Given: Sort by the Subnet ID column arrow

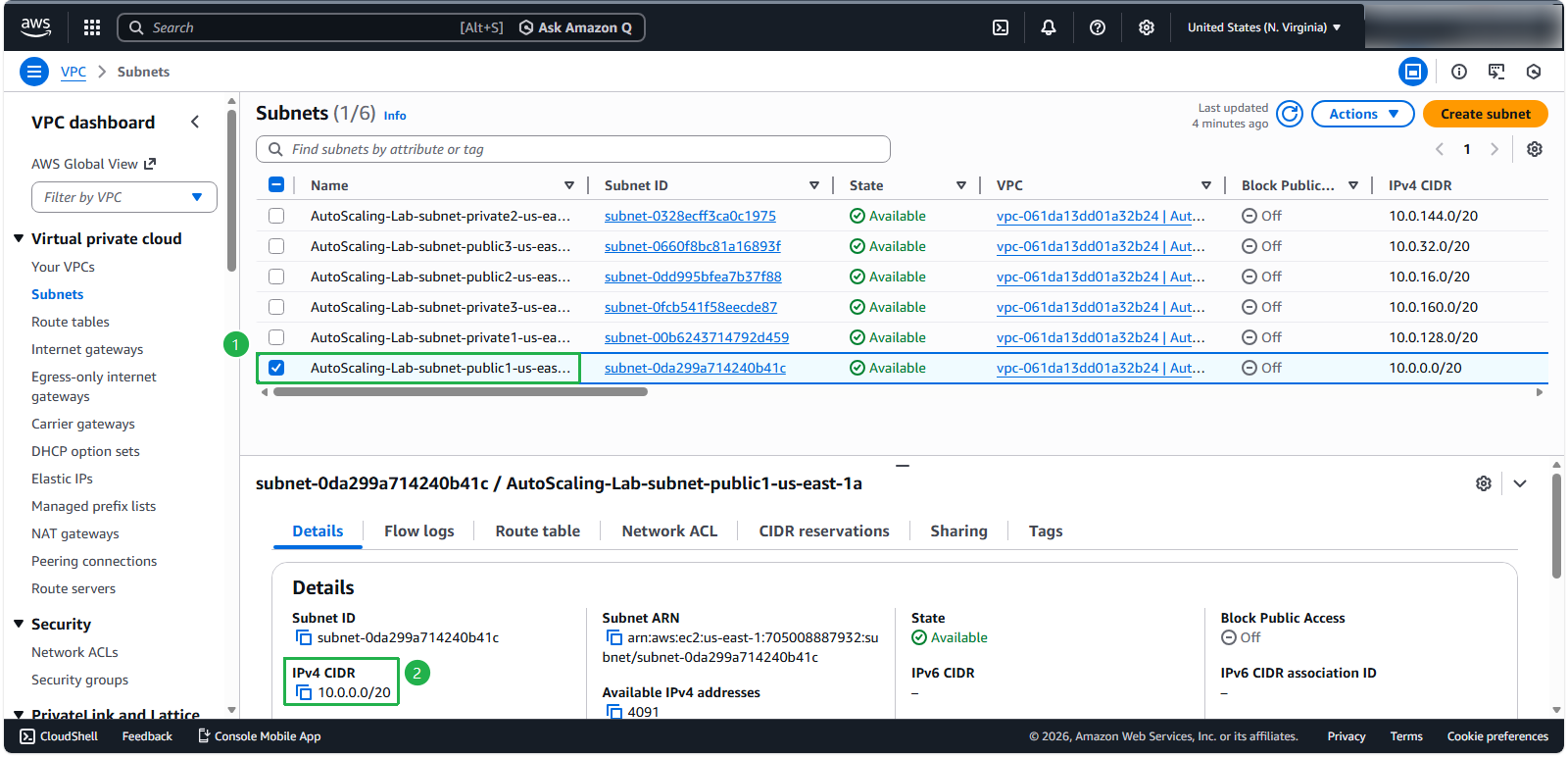Looking at the screenshot, I should tap(814, 185).
